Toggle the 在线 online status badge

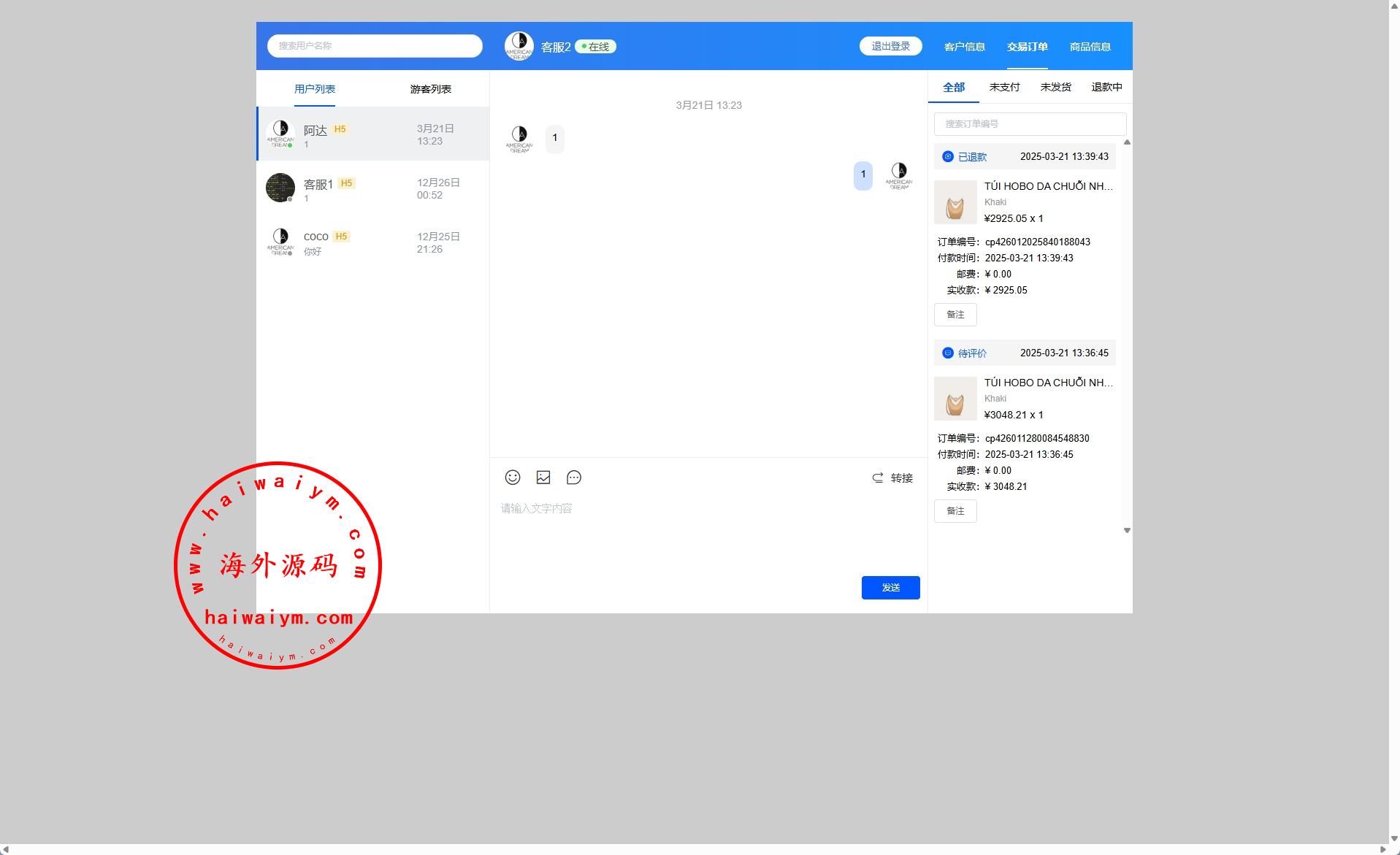595,47
